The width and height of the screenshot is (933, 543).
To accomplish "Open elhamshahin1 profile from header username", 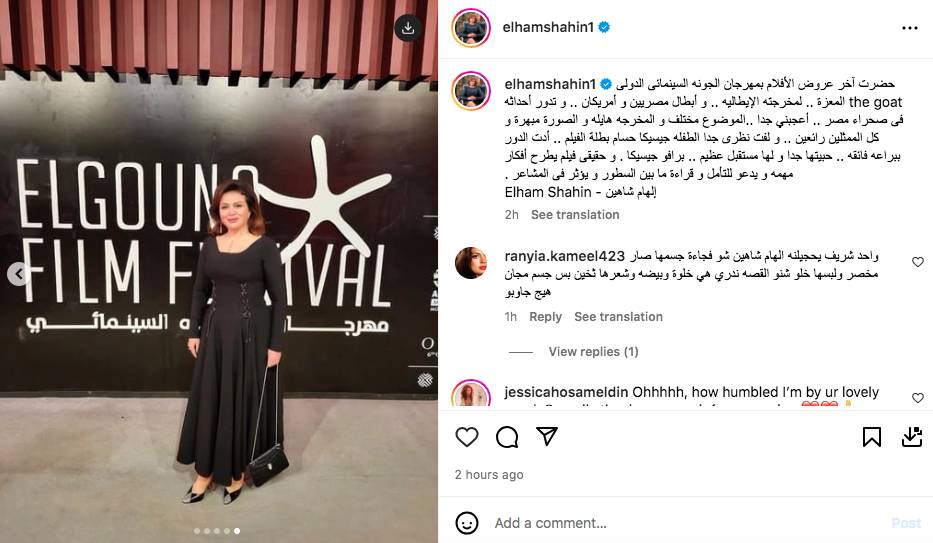I will click(x=548, y=27).
